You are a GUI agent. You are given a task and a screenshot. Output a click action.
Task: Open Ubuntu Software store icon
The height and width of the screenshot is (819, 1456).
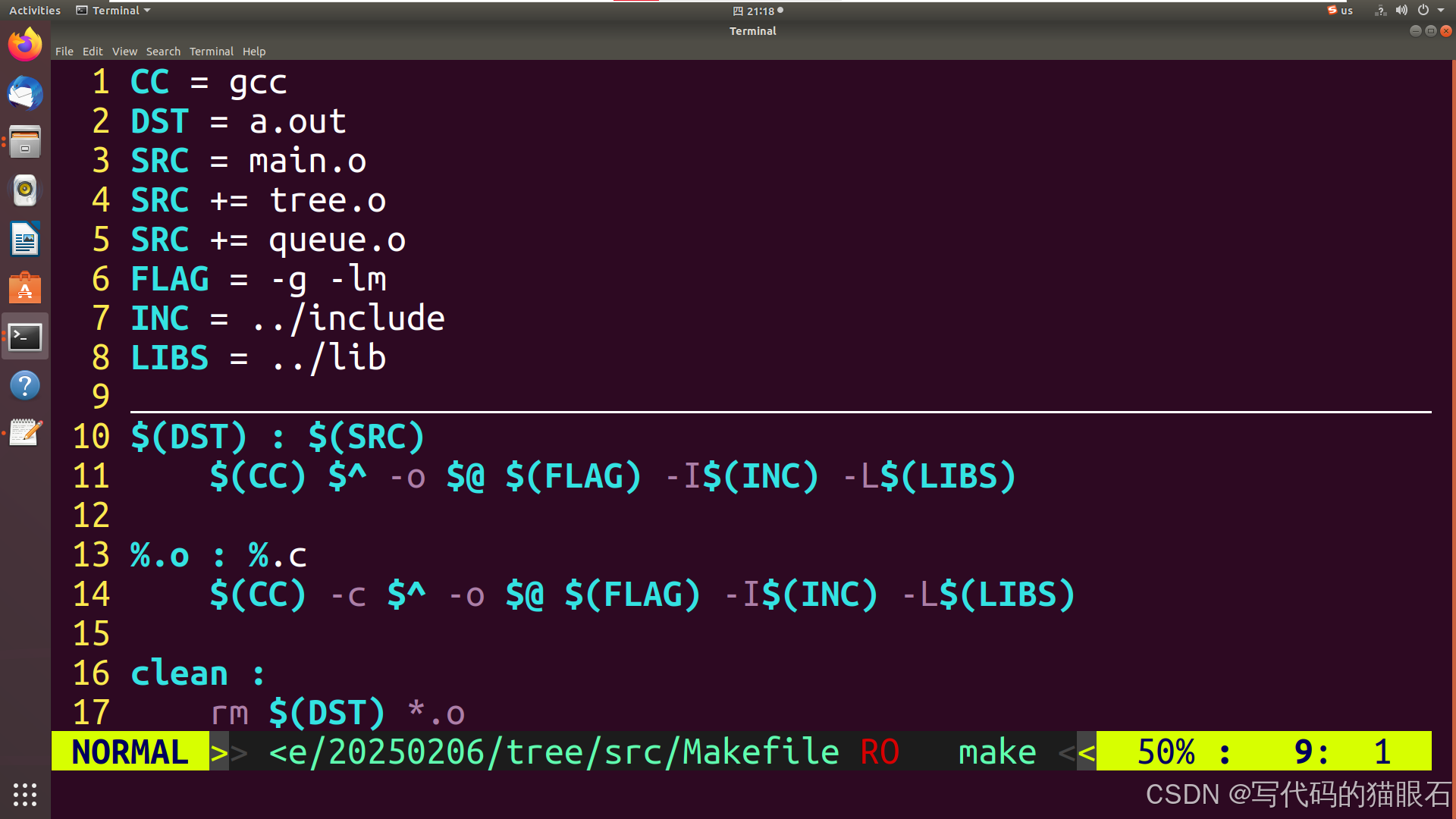[25, 288]
